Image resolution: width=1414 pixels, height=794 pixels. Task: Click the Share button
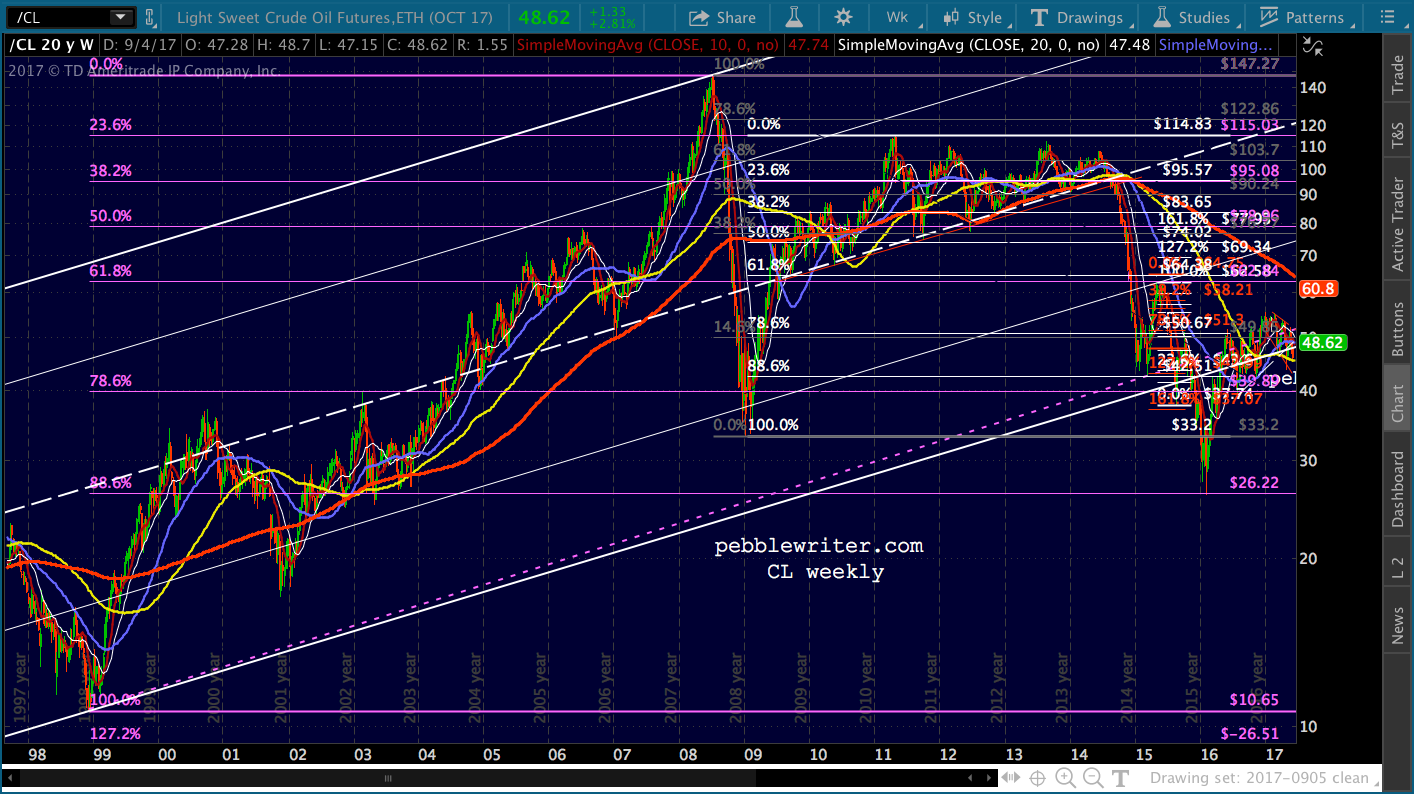pyautogui.click(x=722, y=17)
